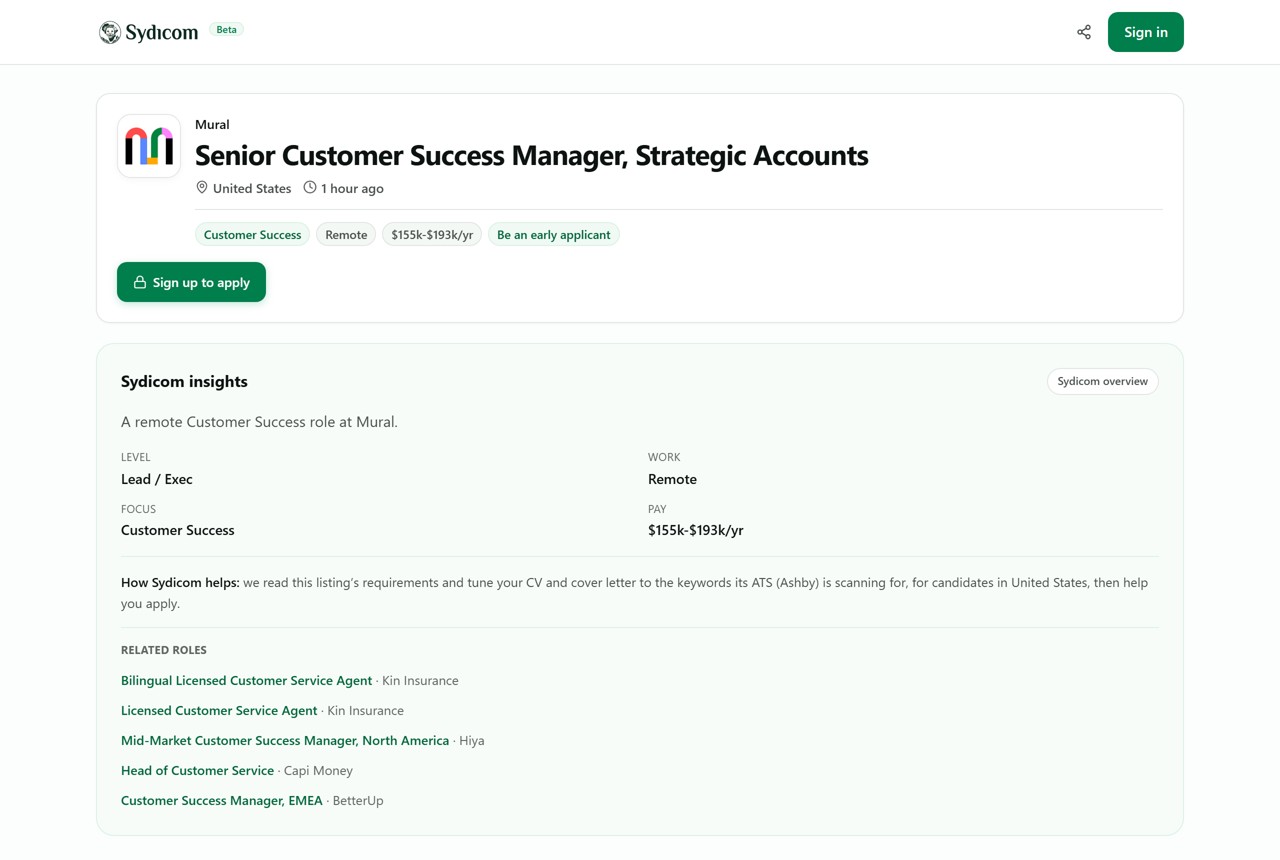Click 'A remote Customer Success role at Mural.'

(x=259, y=422)
